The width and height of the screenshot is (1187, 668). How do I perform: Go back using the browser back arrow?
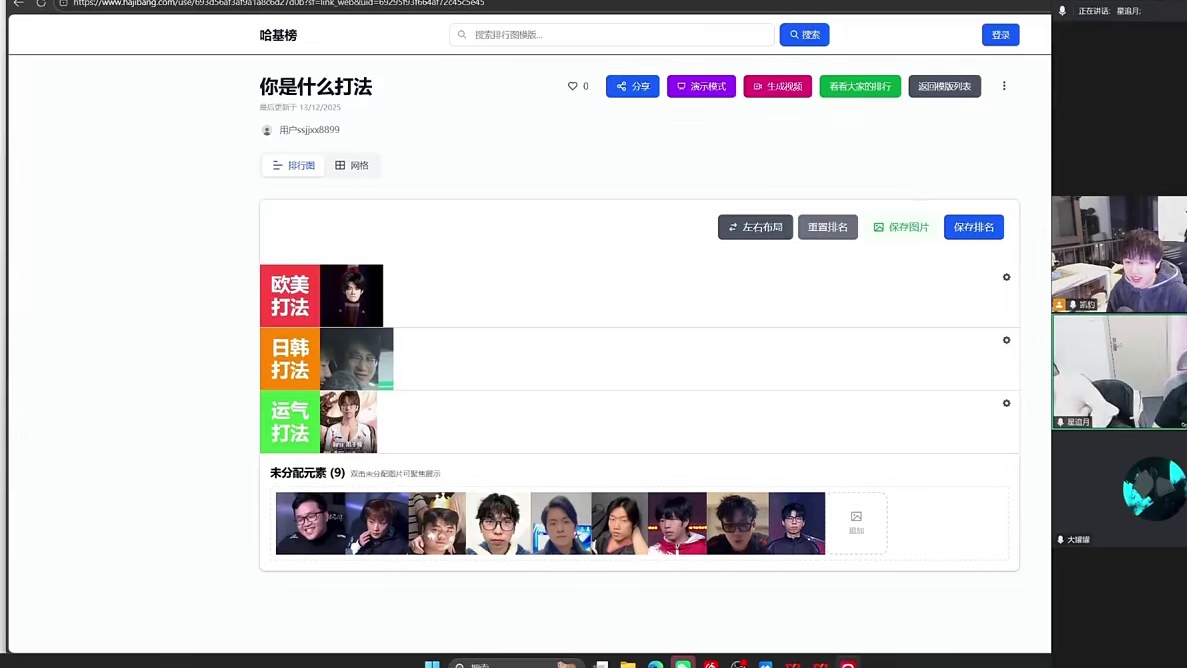click(17, 3)
